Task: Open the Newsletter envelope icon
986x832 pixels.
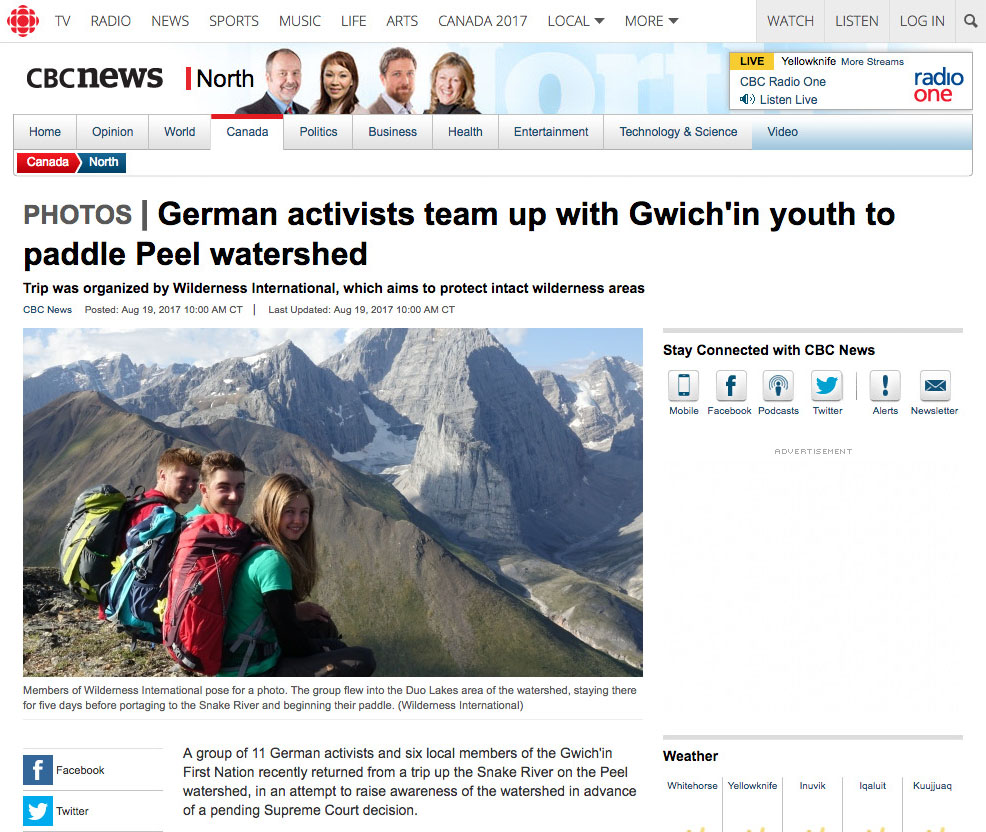Action: click(935, 385)
